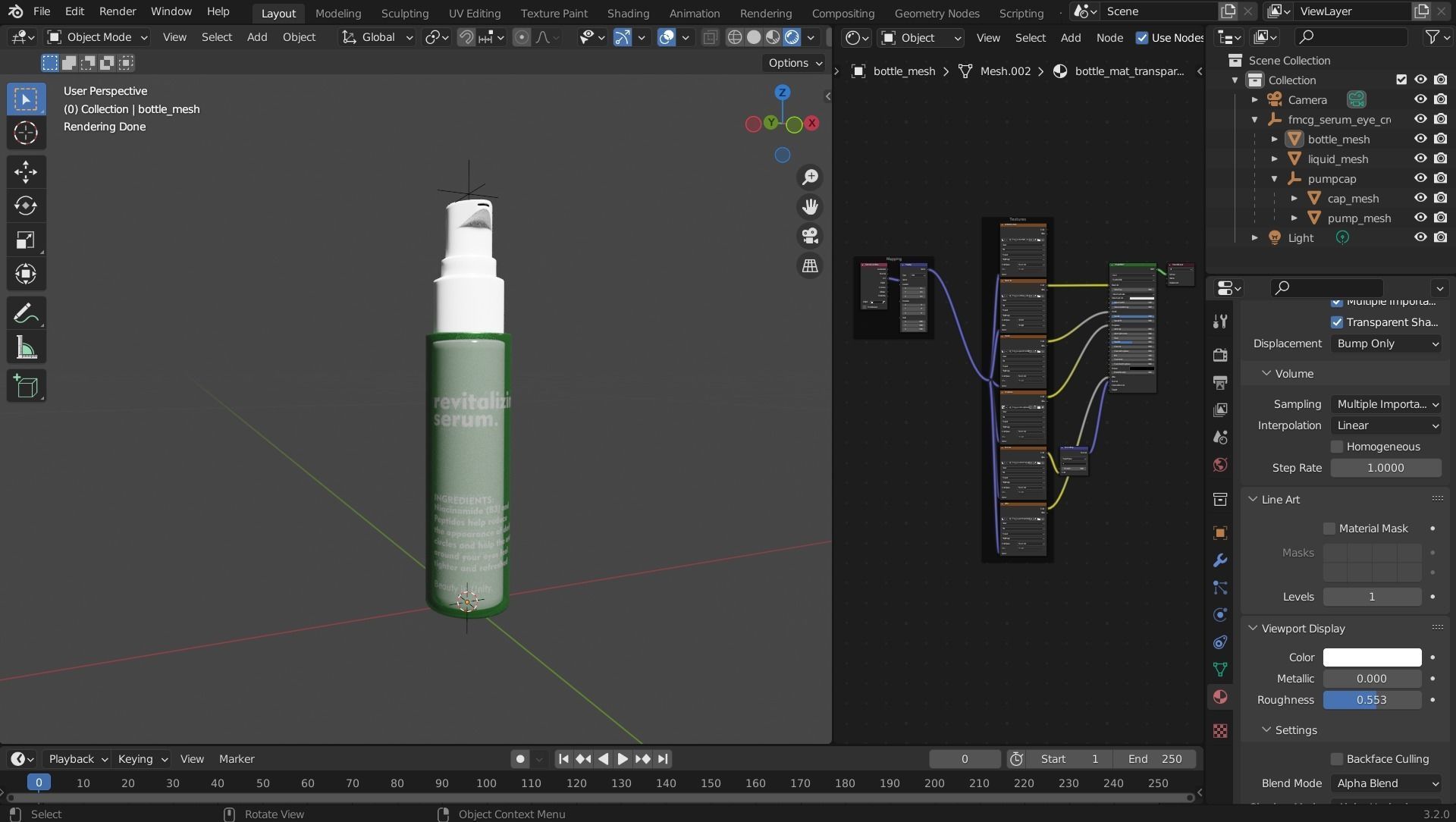Hide bottle_mesh using its eye icon
The width and height of the screenshot is (1456, 822).
click(x=1420, y=139)
